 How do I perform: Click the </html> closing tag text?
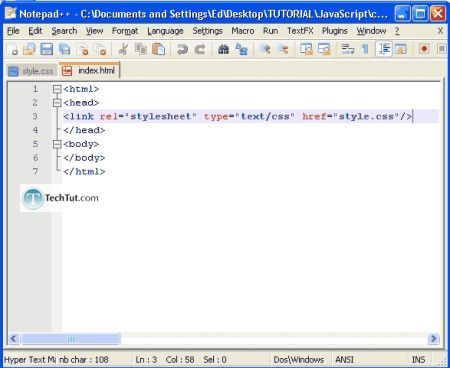point(84,171)
